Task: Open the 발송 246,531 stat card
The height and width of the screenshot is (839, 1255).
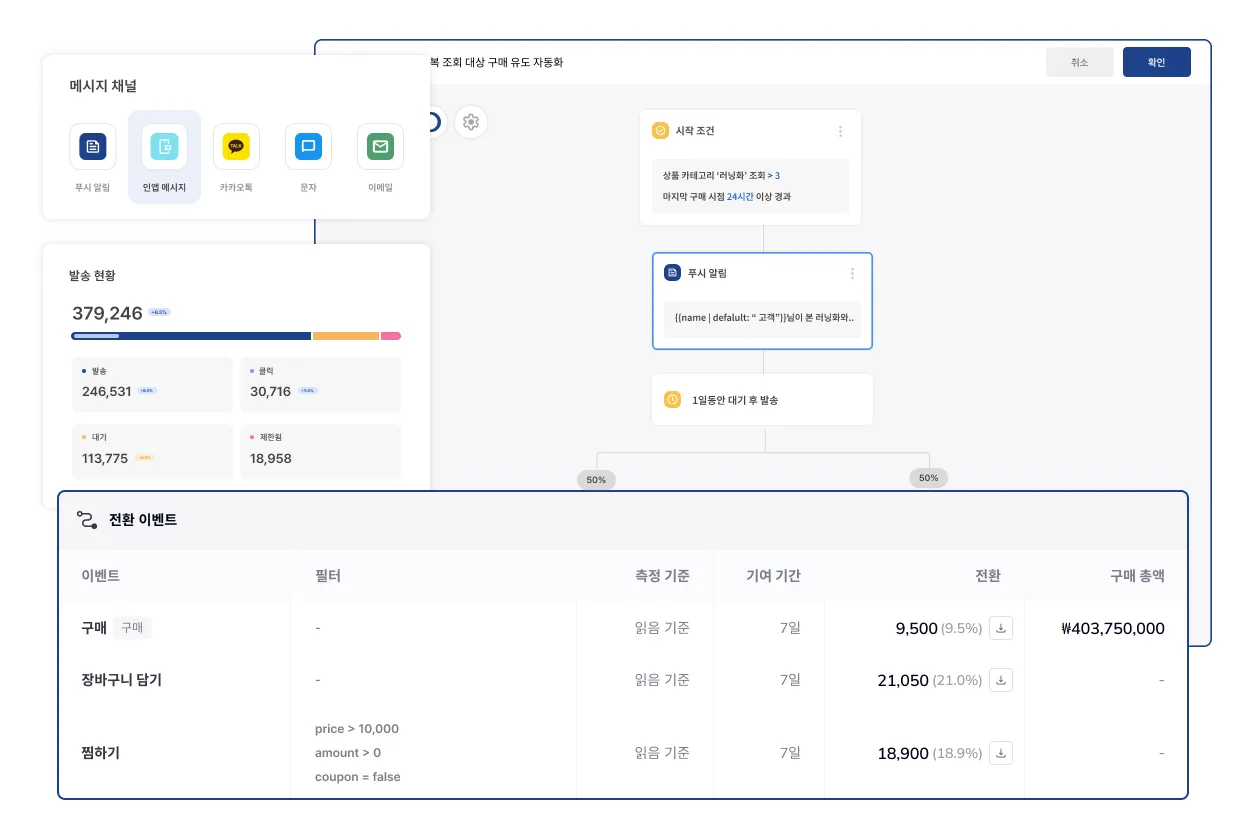Action: [152, 385]
